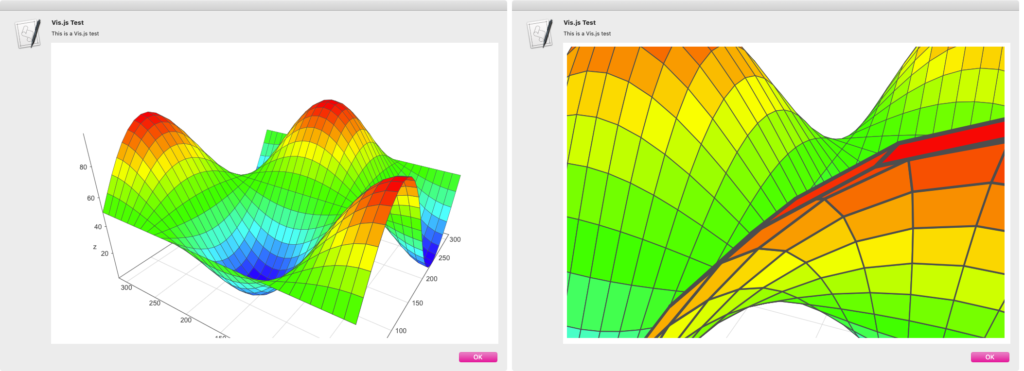This screenshot has width=1024, height=371.
Task: Click the red peak cell in the right graph
Action: 947,142
